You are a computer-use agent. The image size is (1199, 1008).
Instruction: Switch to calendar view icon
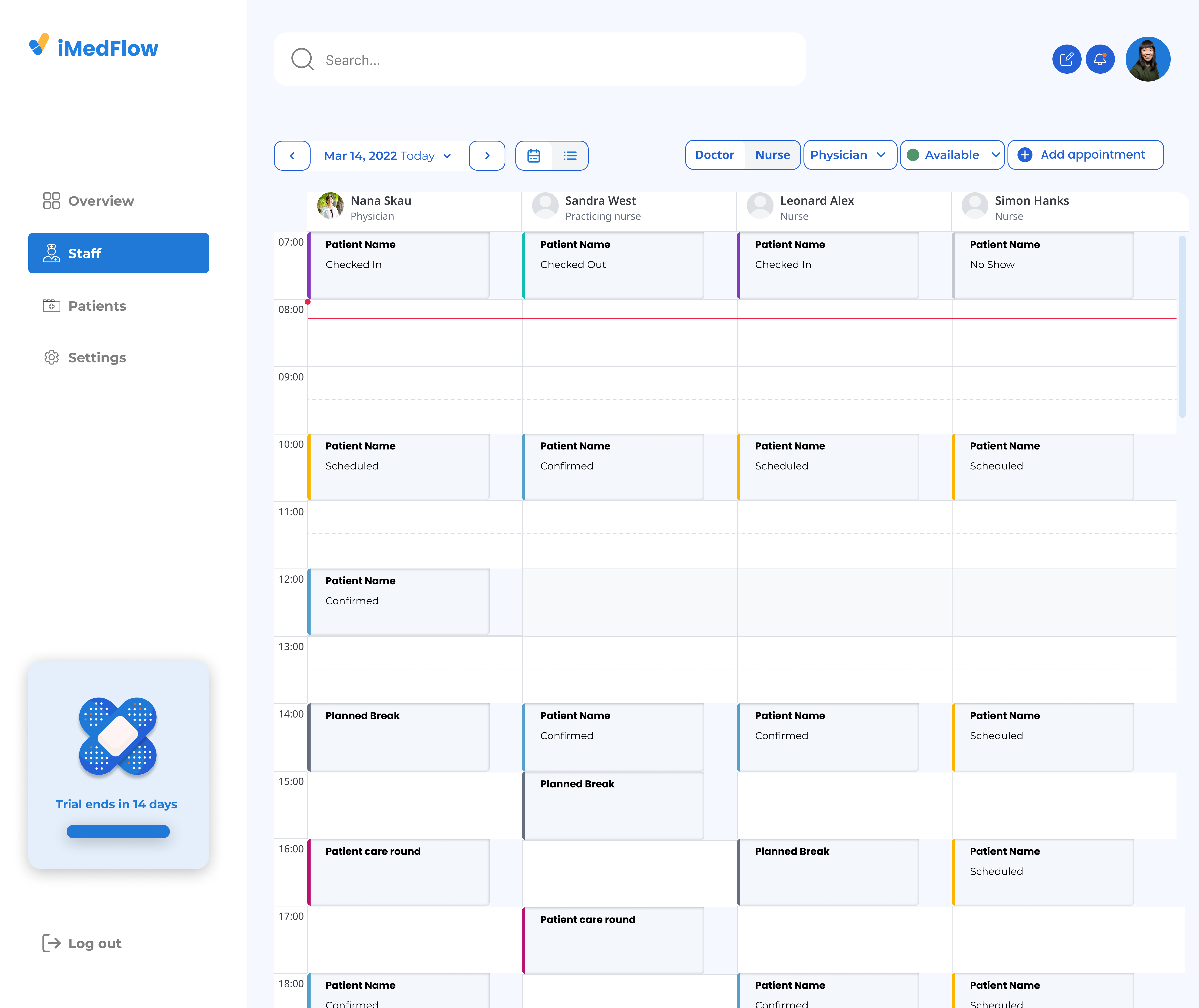pyautogui.click(x=534, y=155)
